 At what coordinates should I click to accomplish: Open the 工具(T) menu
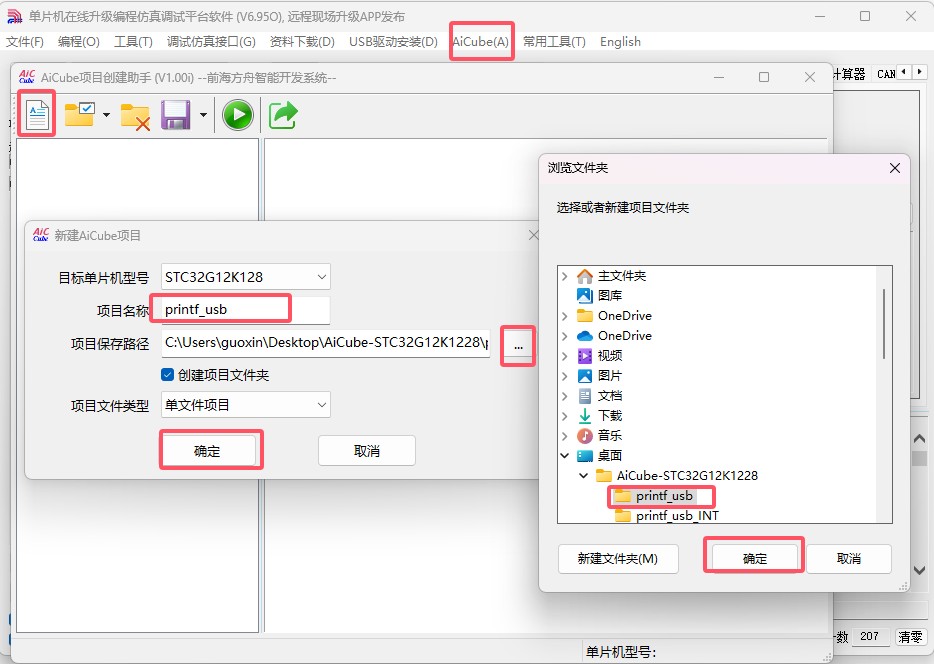point(133,42)
